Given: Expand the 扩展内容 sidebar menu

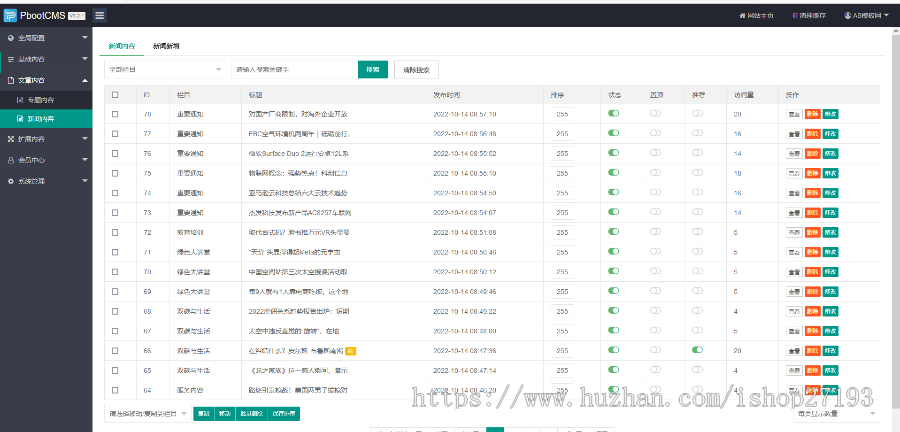Looking at the screenshot, I should click(x=46, y=138).
